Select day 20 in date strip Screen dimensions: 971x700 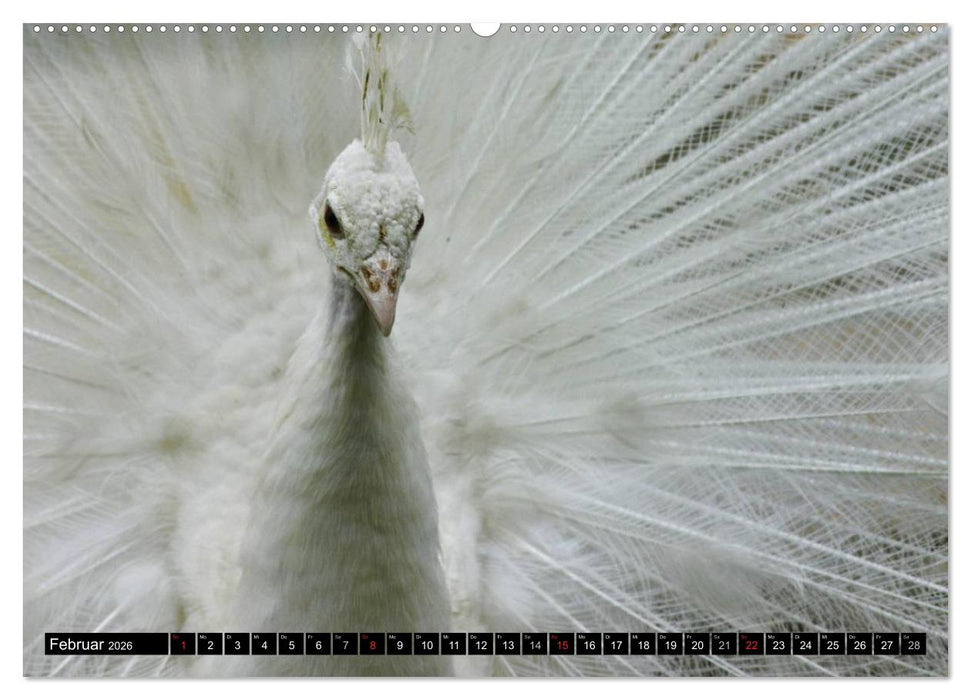tap(697, 645)
